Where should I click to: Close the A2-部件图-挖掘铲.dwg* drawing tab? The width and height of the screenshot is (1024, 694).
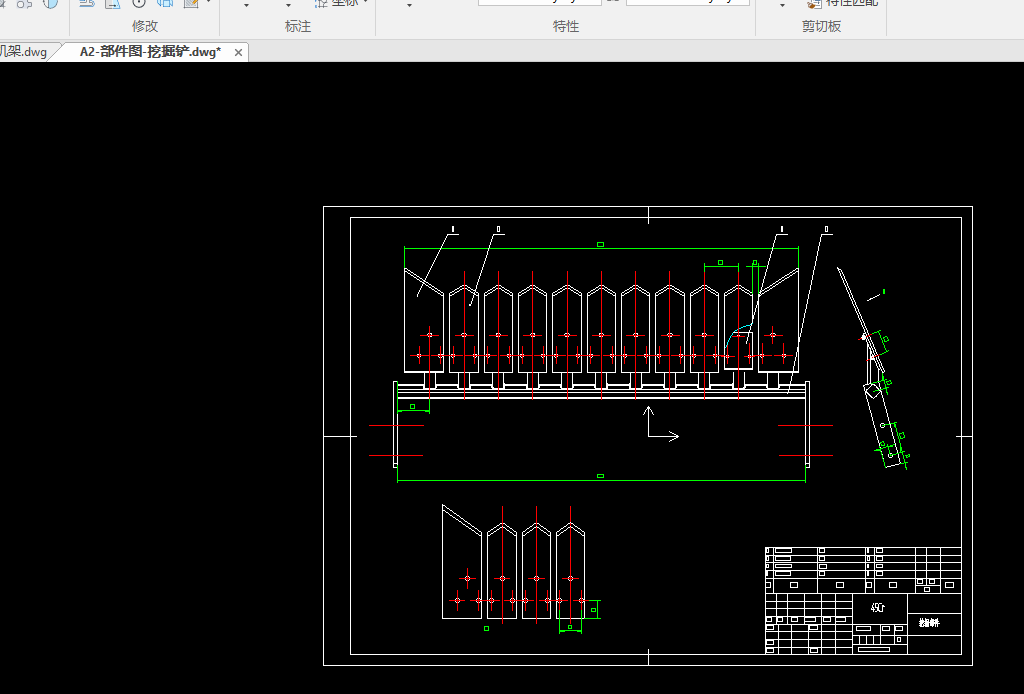point(238,53)
